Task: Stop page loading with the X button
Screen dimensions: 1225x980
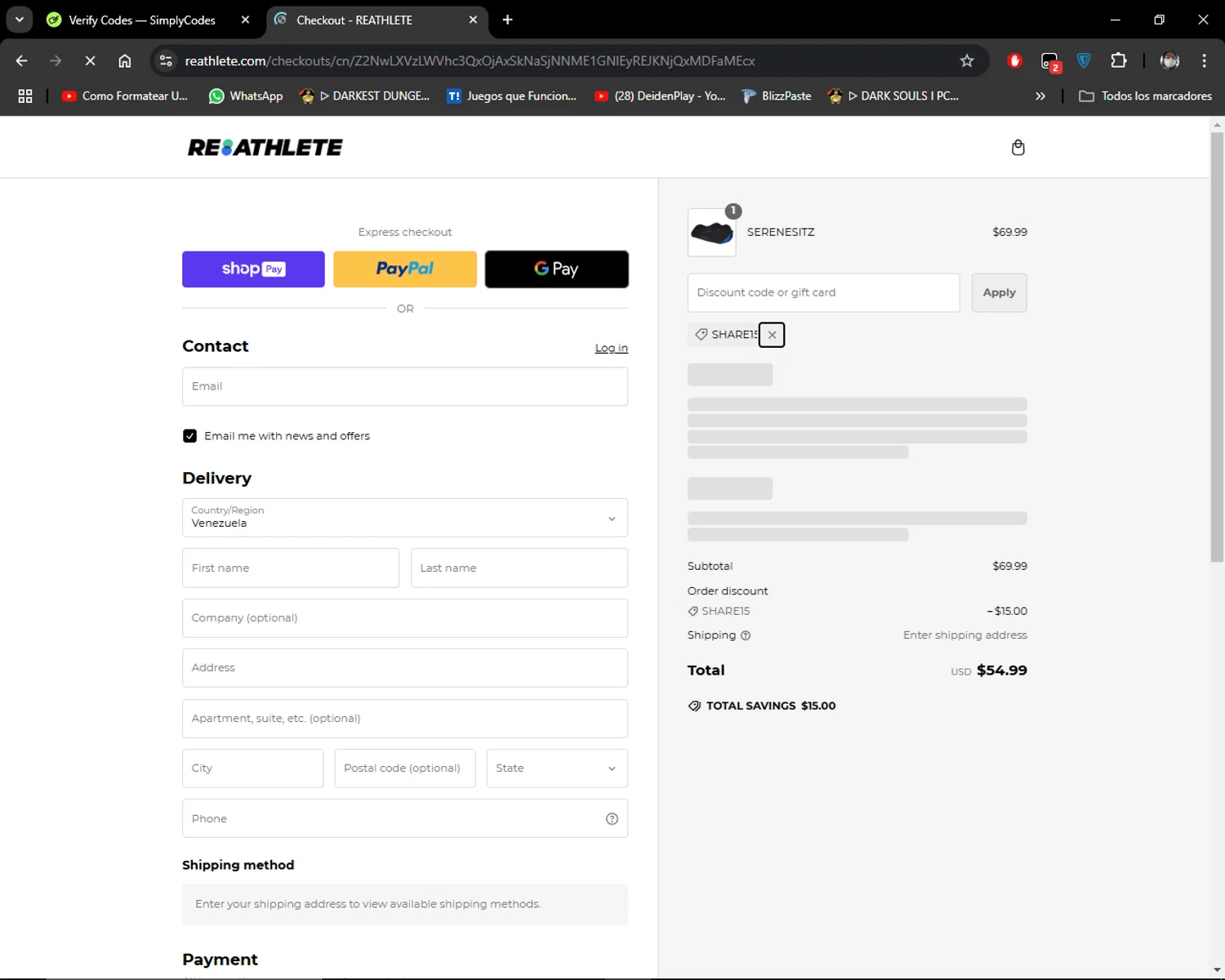Action: 91,60
